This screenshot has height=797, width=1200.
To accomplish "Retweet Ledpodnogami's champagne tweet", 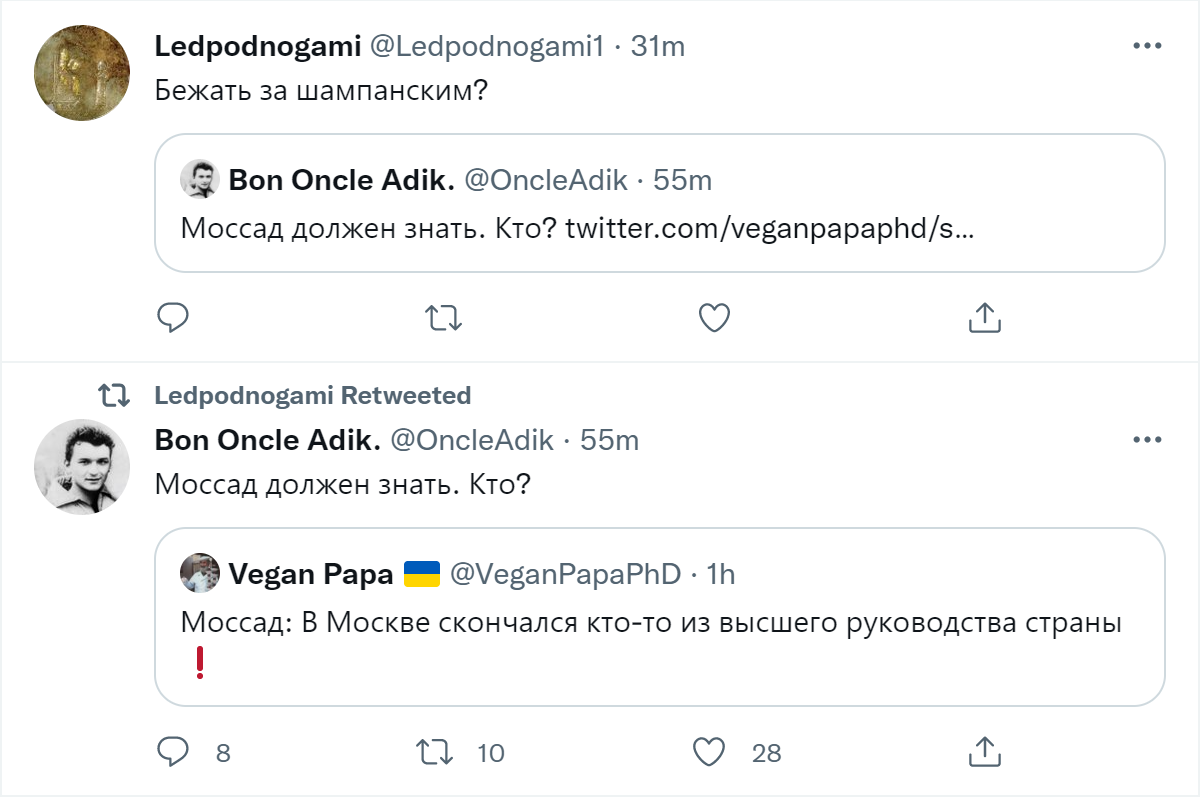I will (443, 318).
